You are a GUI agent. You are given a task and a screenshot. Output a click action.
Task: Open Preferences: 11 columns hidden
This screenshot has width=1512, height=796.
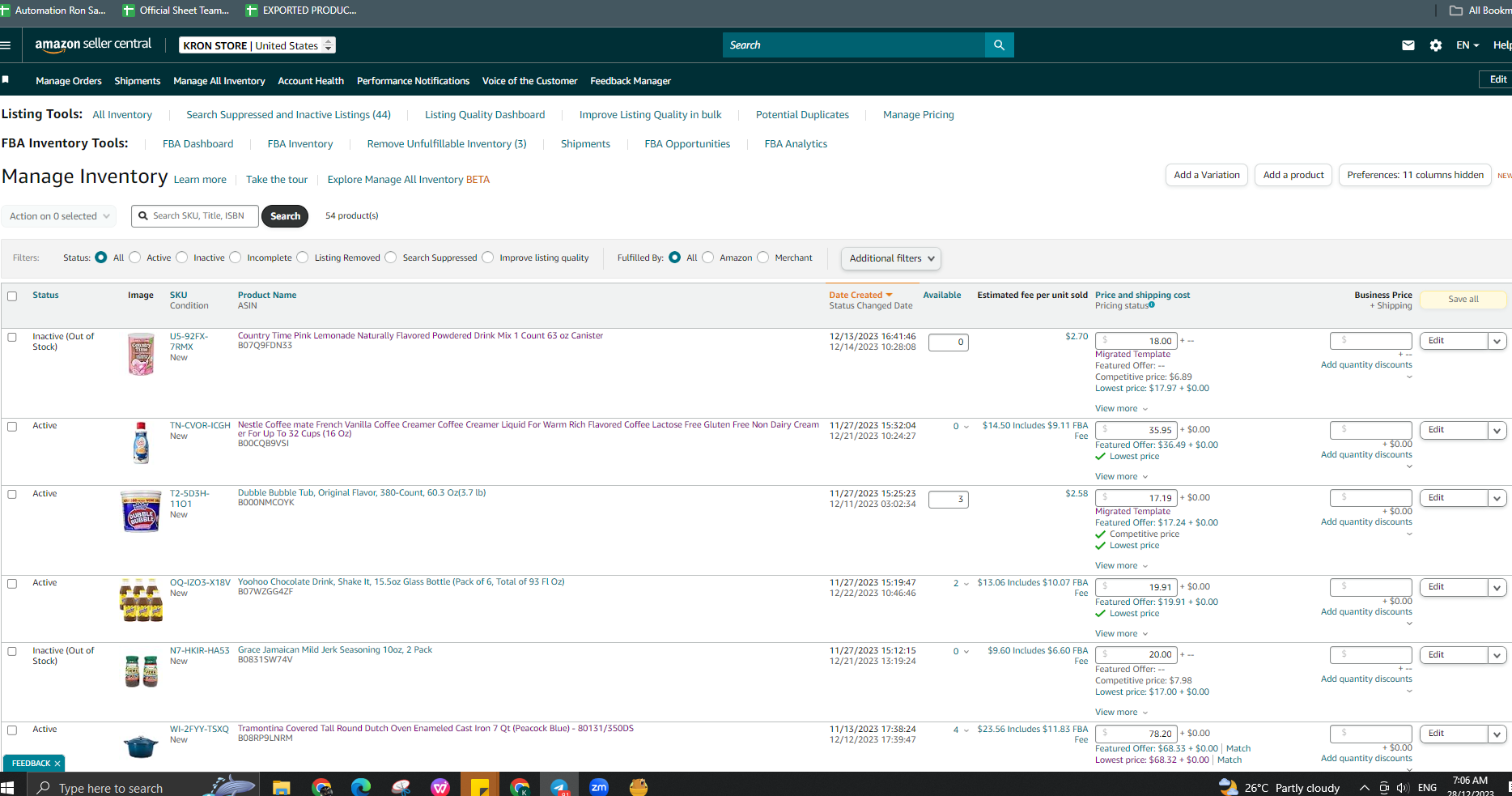[1415, 175]
